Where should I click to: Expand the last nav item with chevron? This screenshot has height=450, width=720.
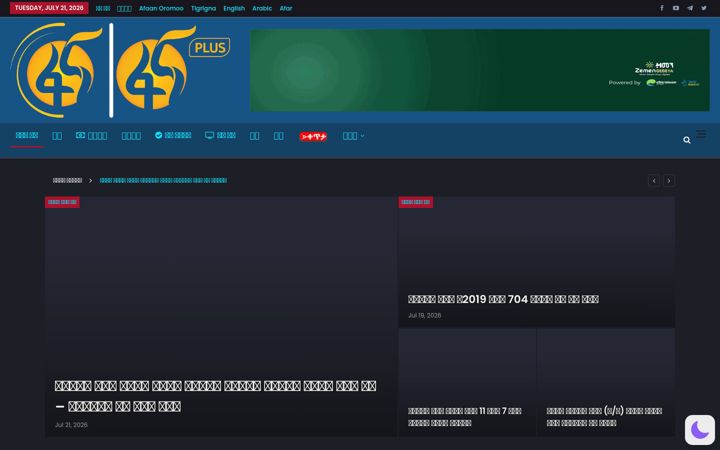coord(353,135)
